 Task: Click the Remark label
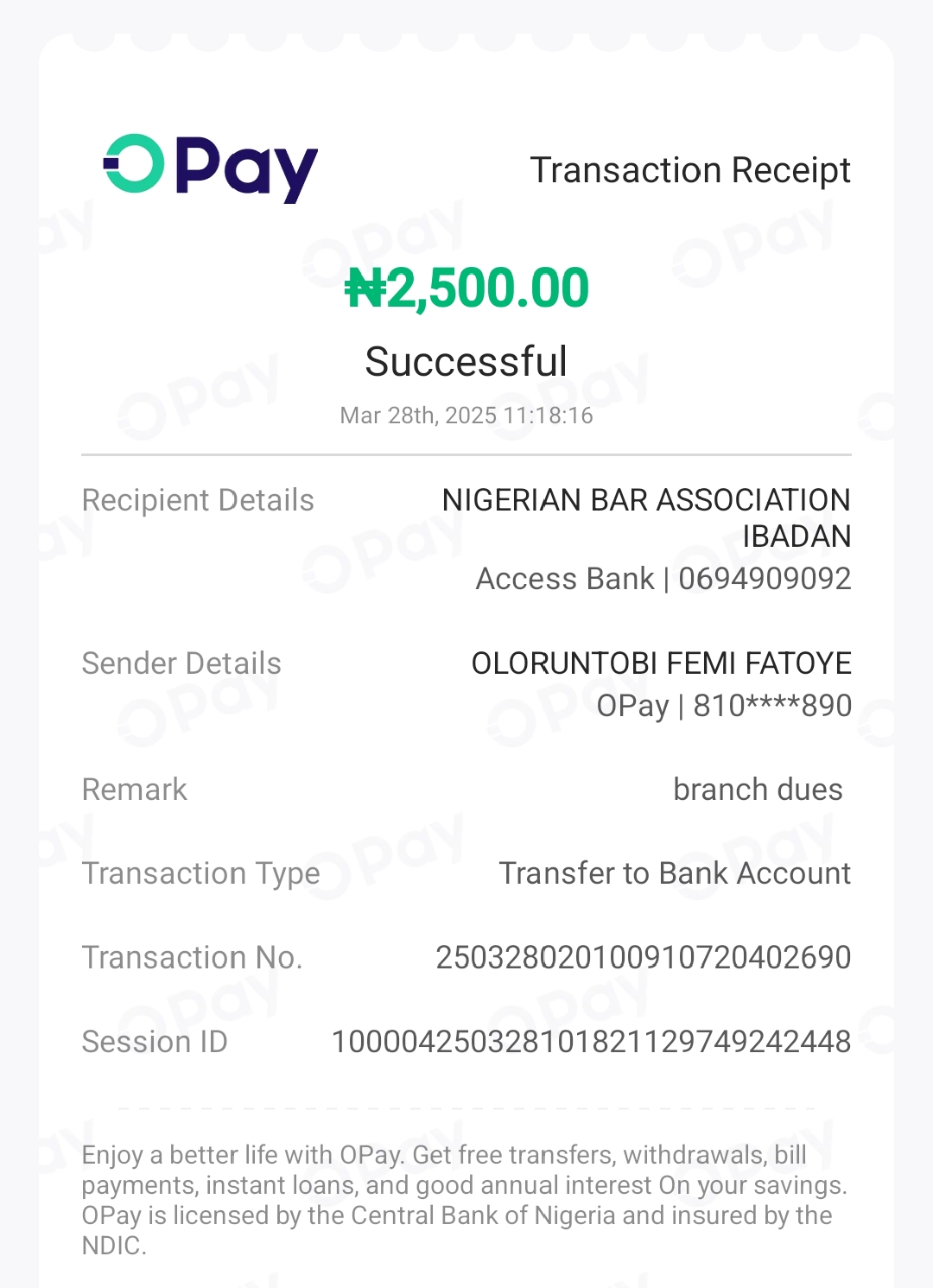coord(135,790)
